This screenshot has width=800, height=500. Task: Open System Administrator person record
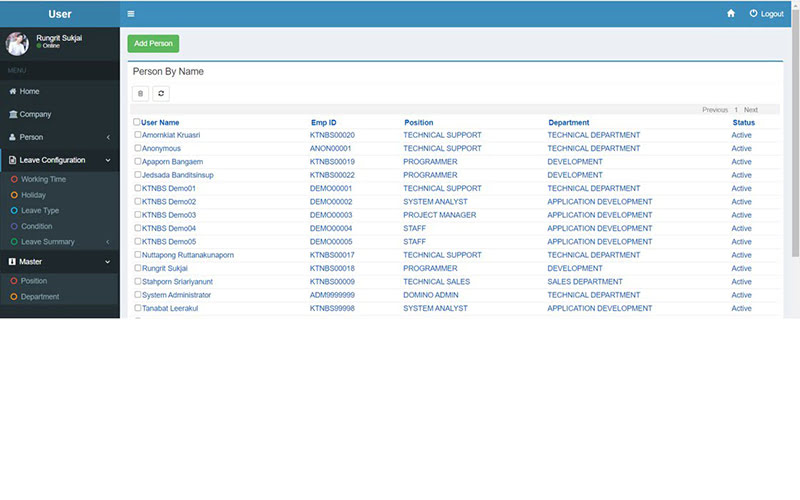pyautogui.click(x=177, y=295)
